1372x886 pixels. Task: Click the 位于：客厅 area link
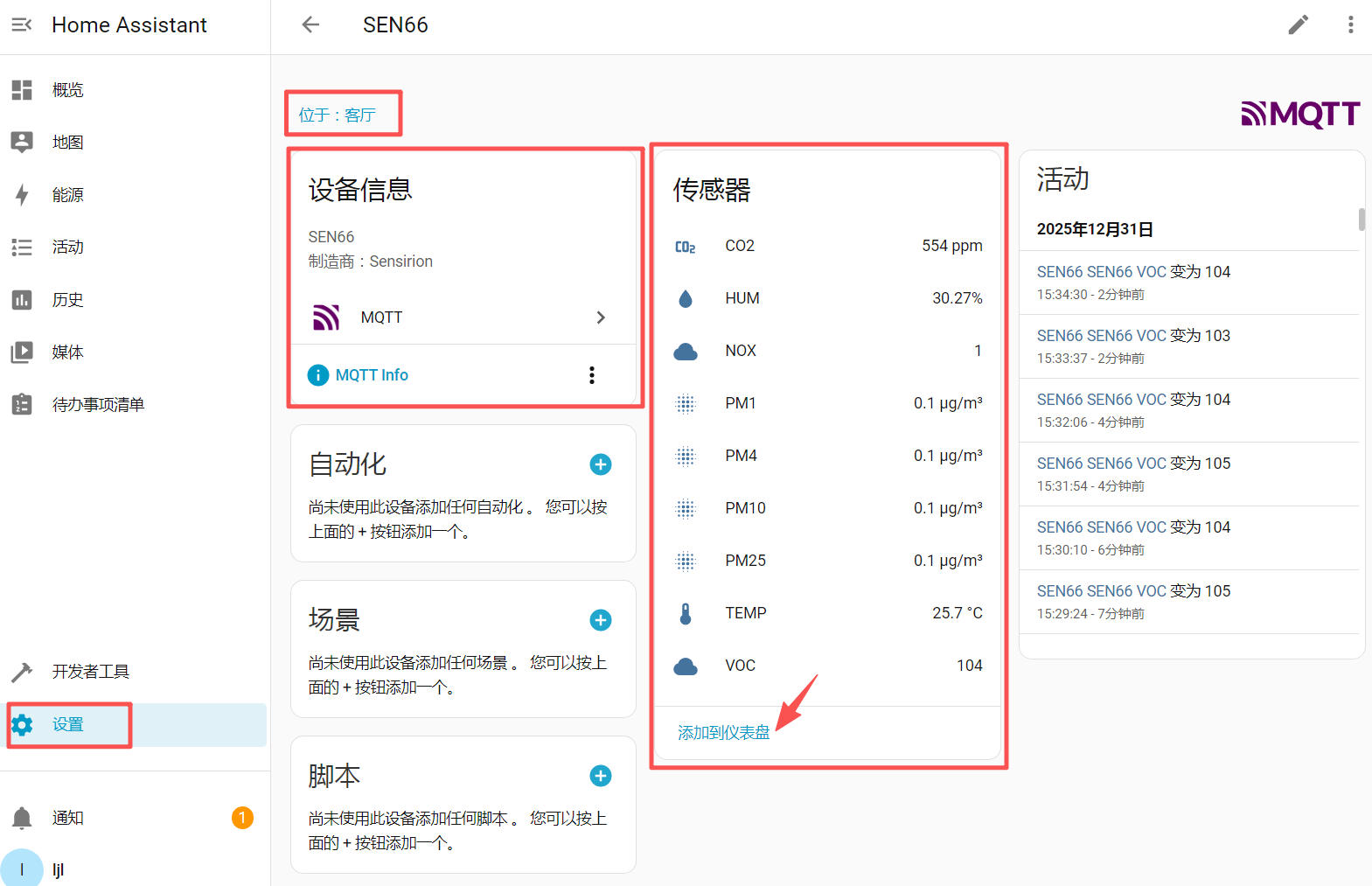(x=338, y=115)
